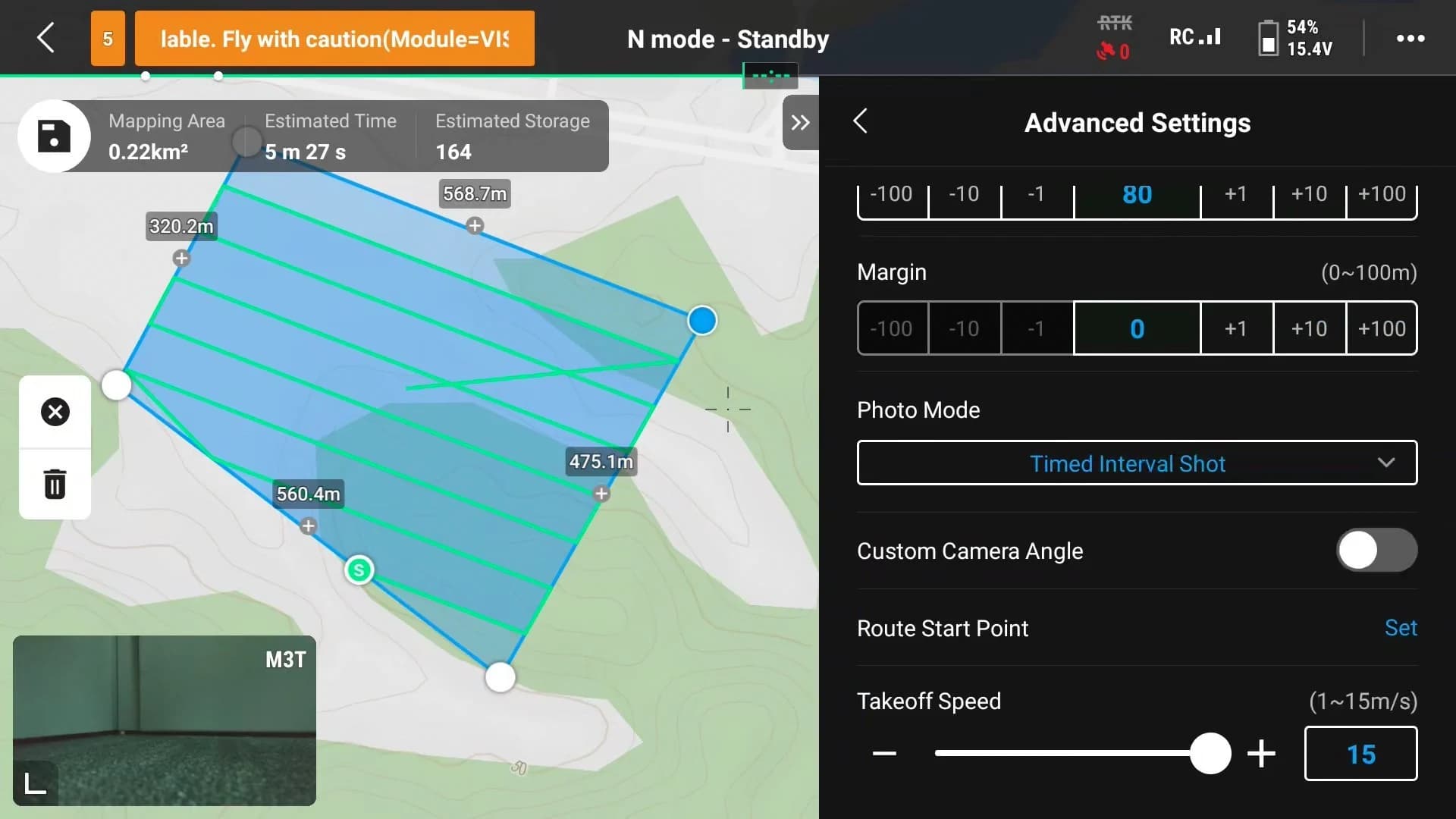The width and height of the screenshot is (1456, 819).
Task: Click the plus stepper for margin value
Action: coord(1236,328)
